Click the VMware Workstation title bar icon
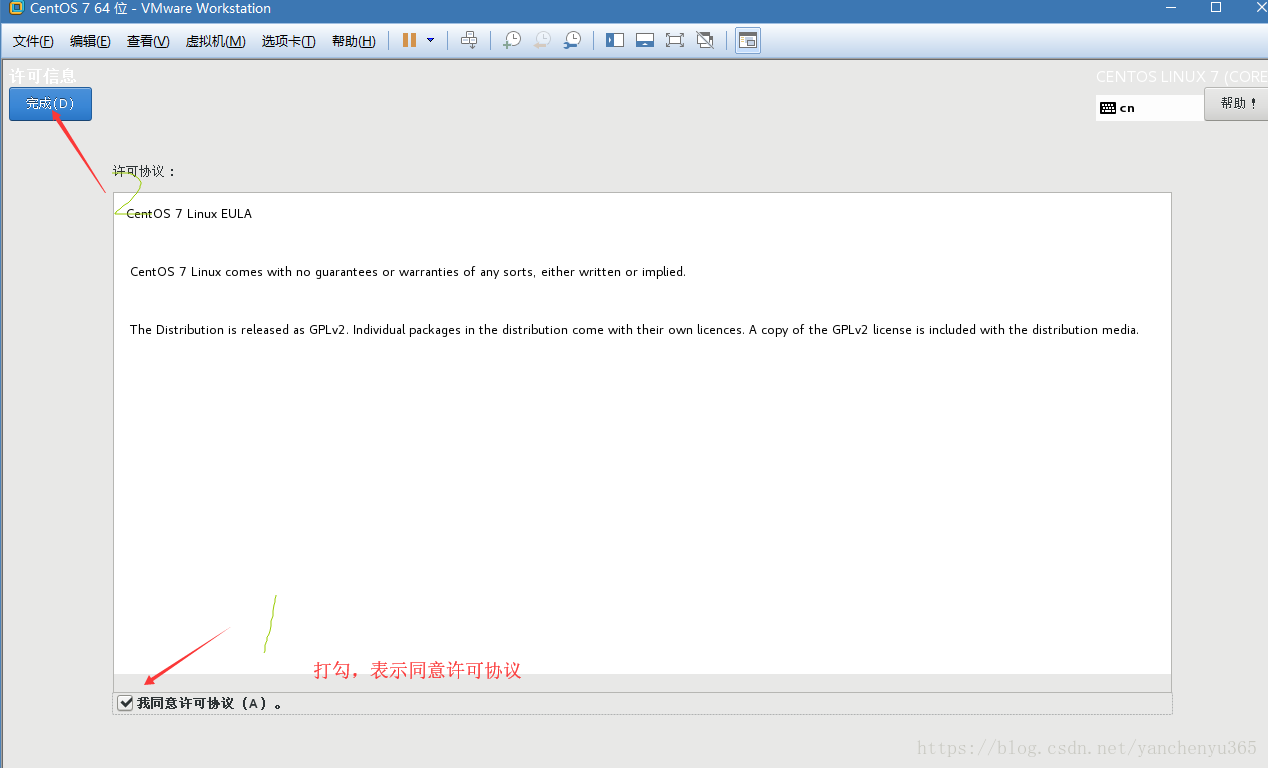The image size is (1268, 768). point(15,8)
